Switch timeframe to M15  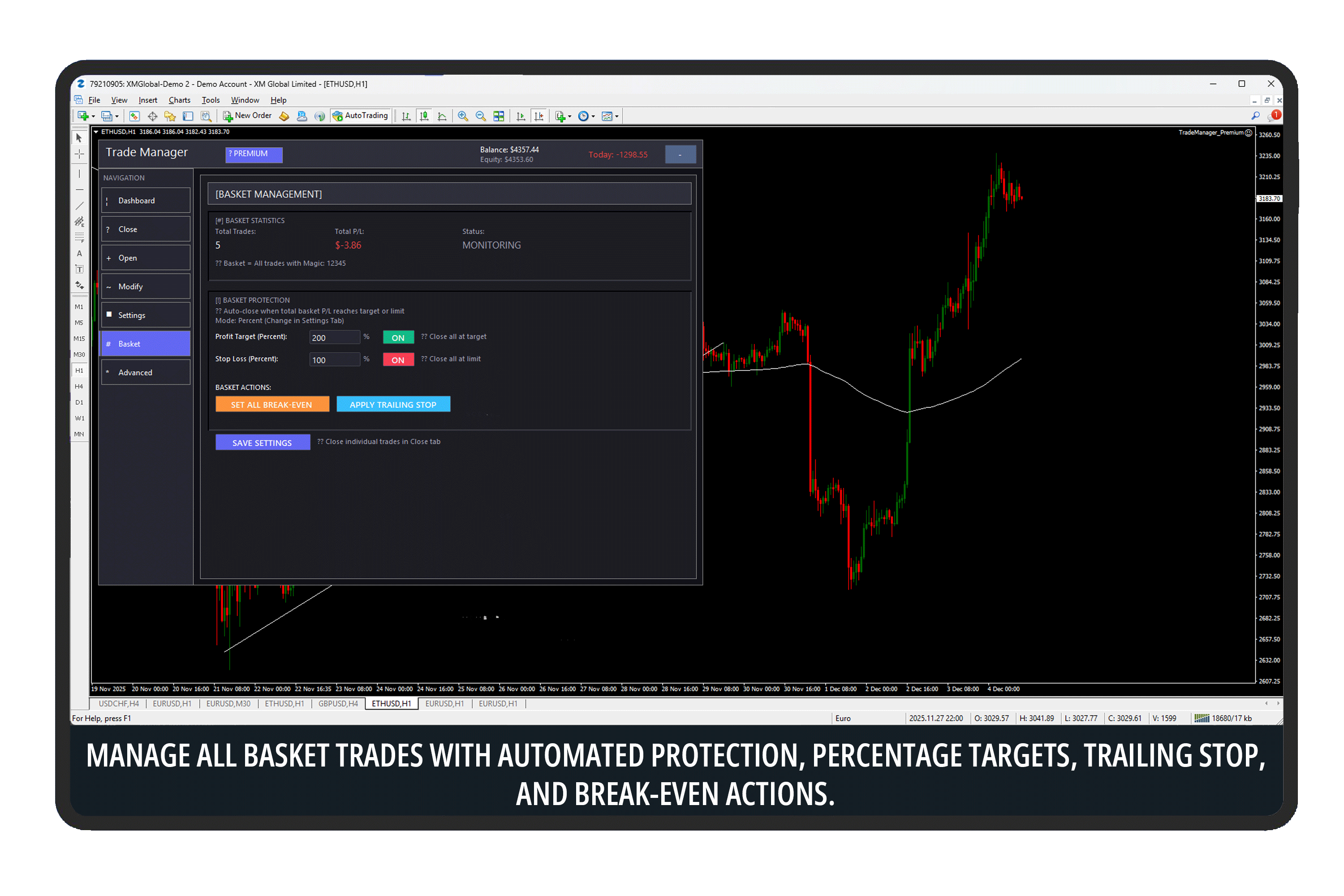[x=79, y=338]
